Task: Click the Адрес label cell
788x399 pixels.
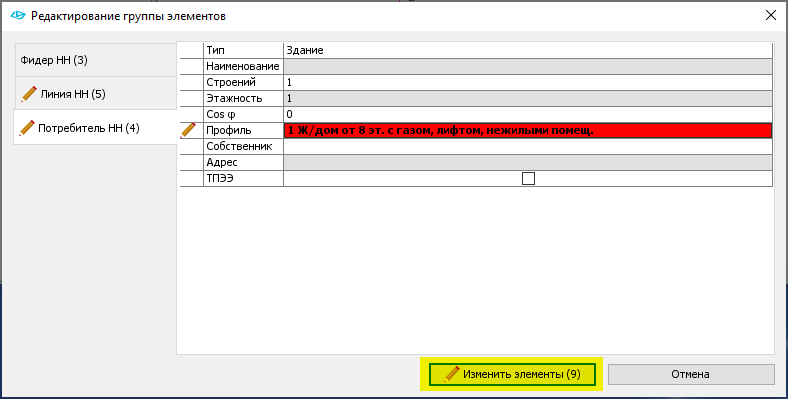Action: [243, 163]
